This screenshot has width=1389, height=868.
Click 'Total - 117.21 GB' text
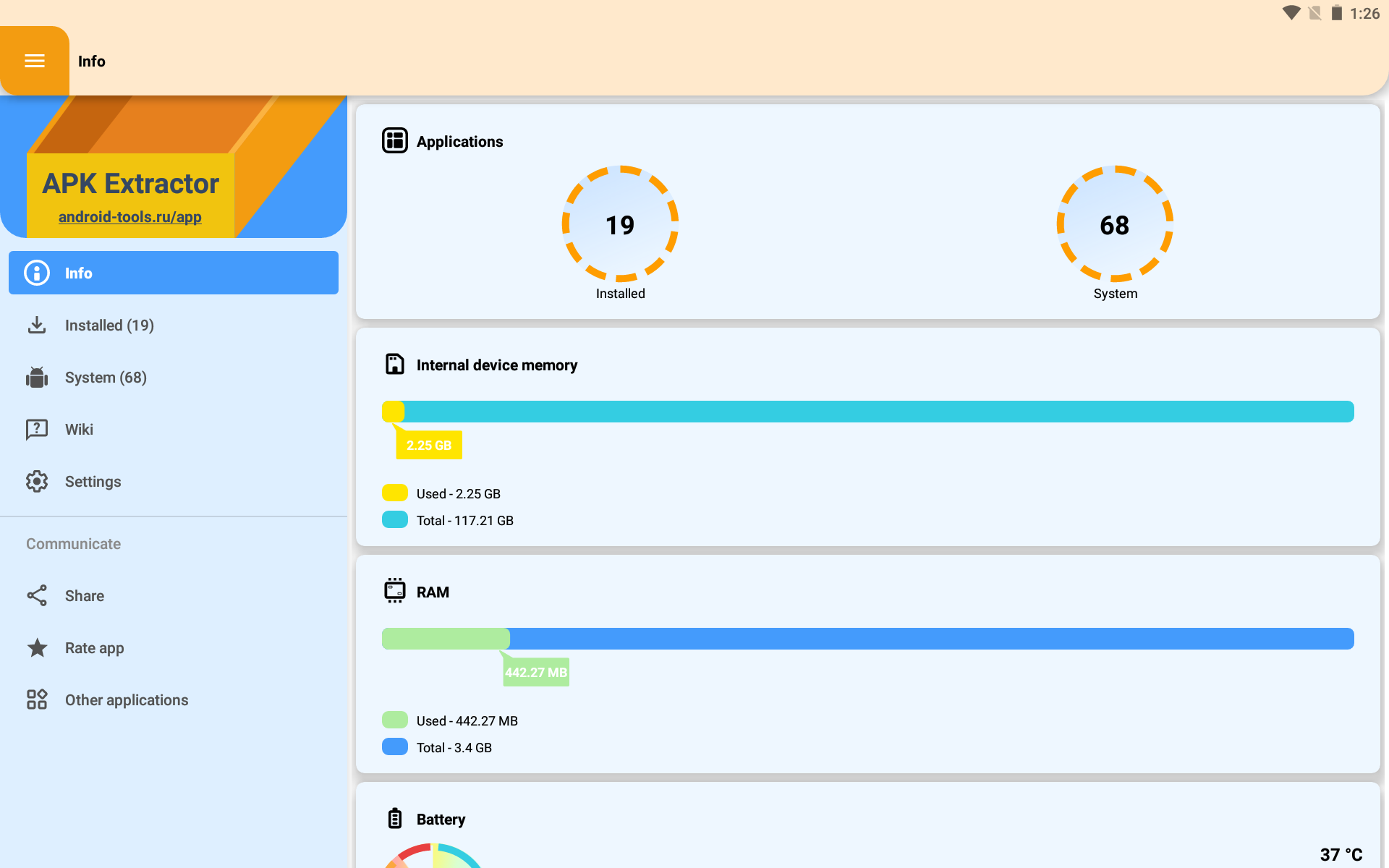click(x=465, y=520)
